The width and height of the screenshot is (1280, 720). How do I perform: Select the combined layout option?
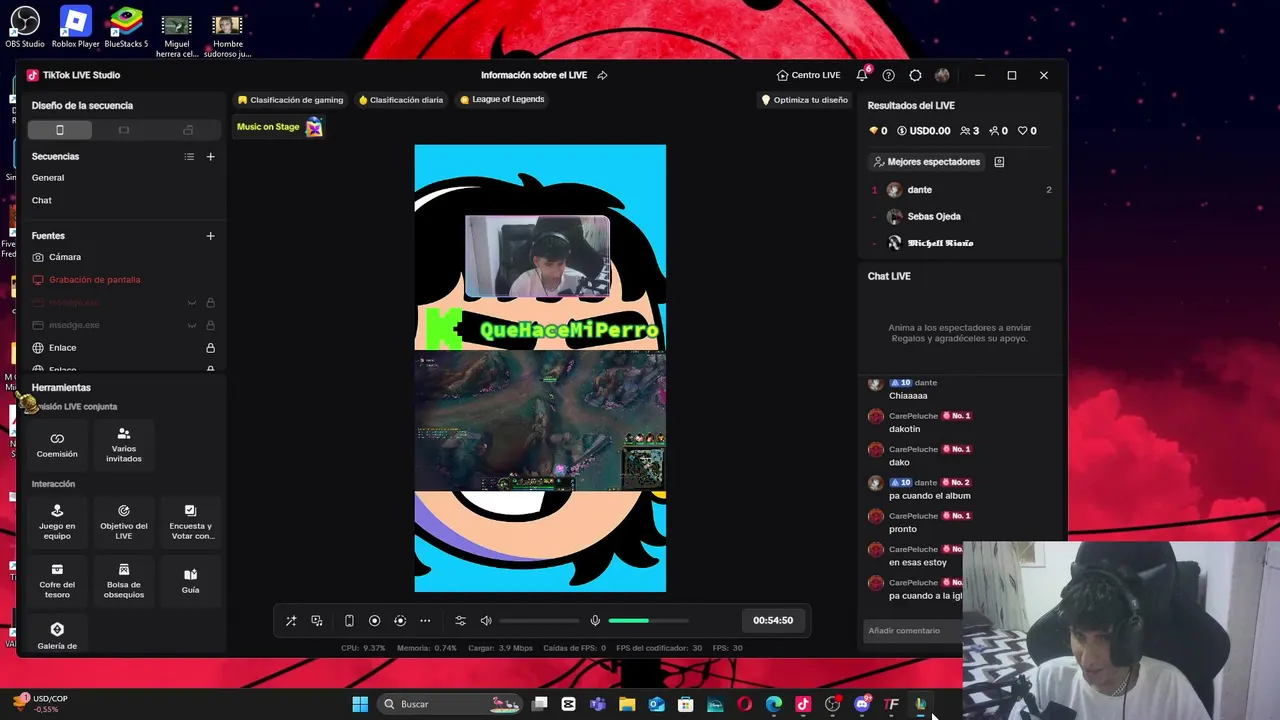click(188, 130)
